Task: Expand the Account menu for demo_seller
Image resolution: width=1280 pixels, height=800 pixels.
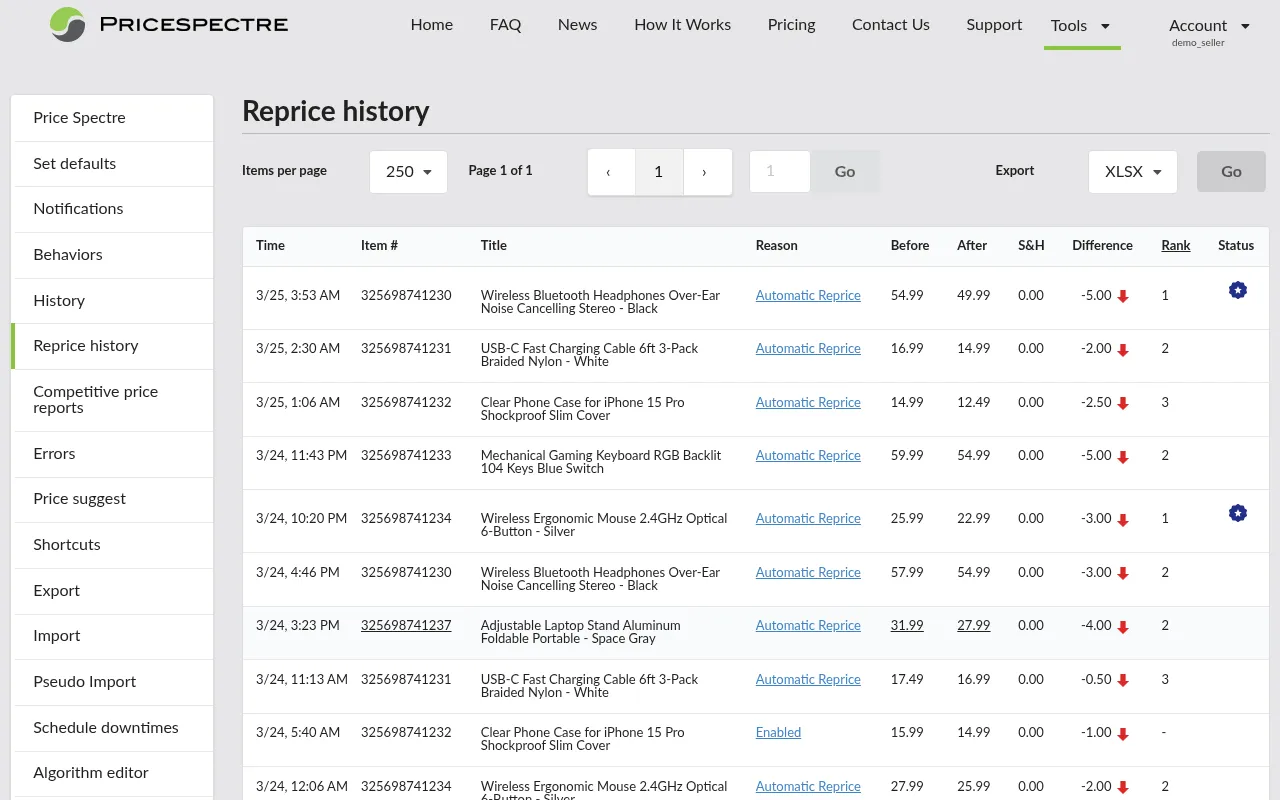Action: coord(1209,26)
